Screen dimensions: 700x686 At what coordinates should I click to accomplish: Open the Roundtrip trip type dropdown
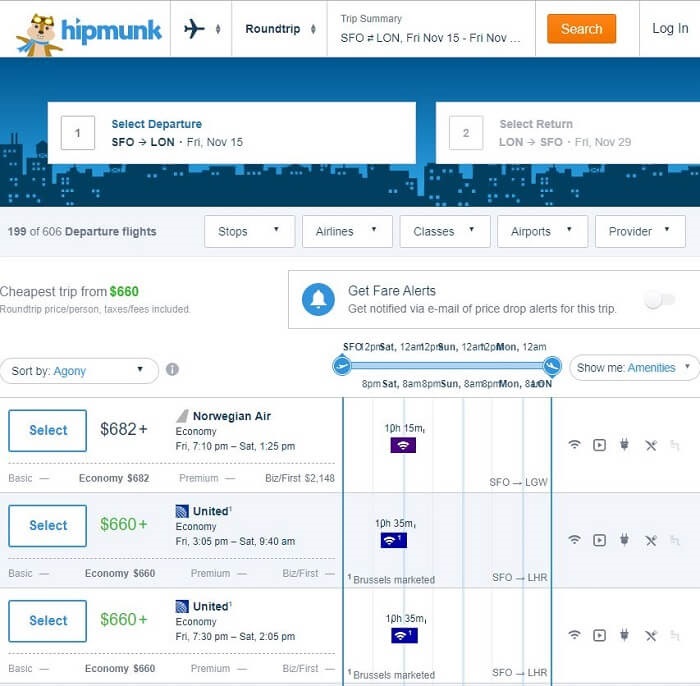(280, 29)
